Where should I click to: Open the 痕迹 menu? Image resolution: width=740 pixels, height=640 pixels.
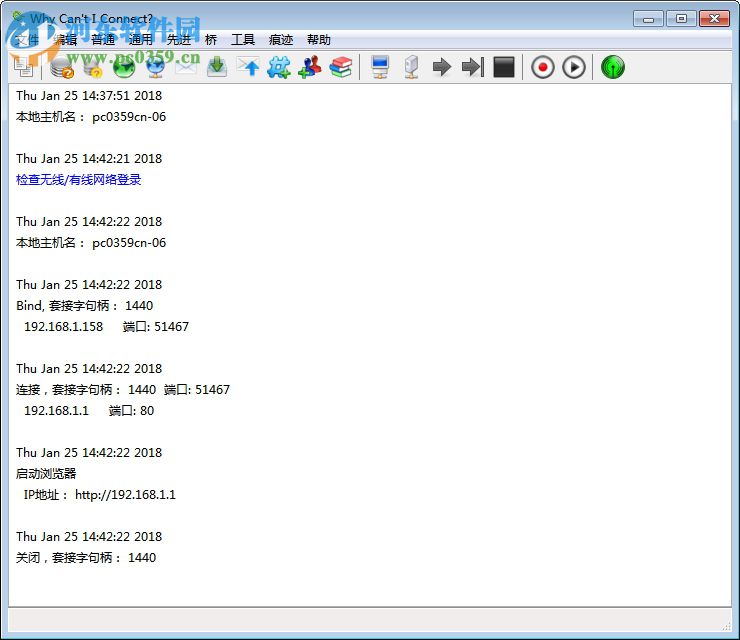coord(281,40)
